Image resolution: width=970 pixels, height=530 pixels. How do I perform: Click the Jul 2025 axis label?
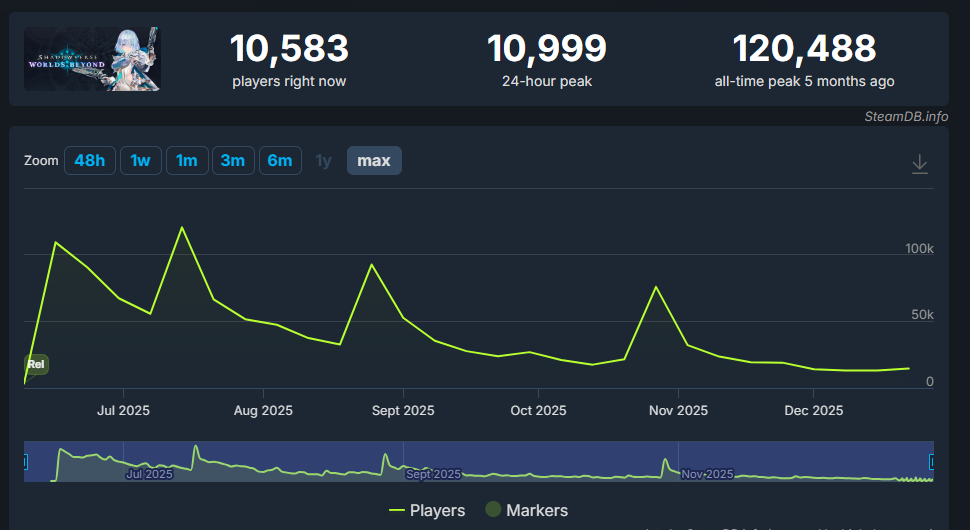(x=123, y=411)
